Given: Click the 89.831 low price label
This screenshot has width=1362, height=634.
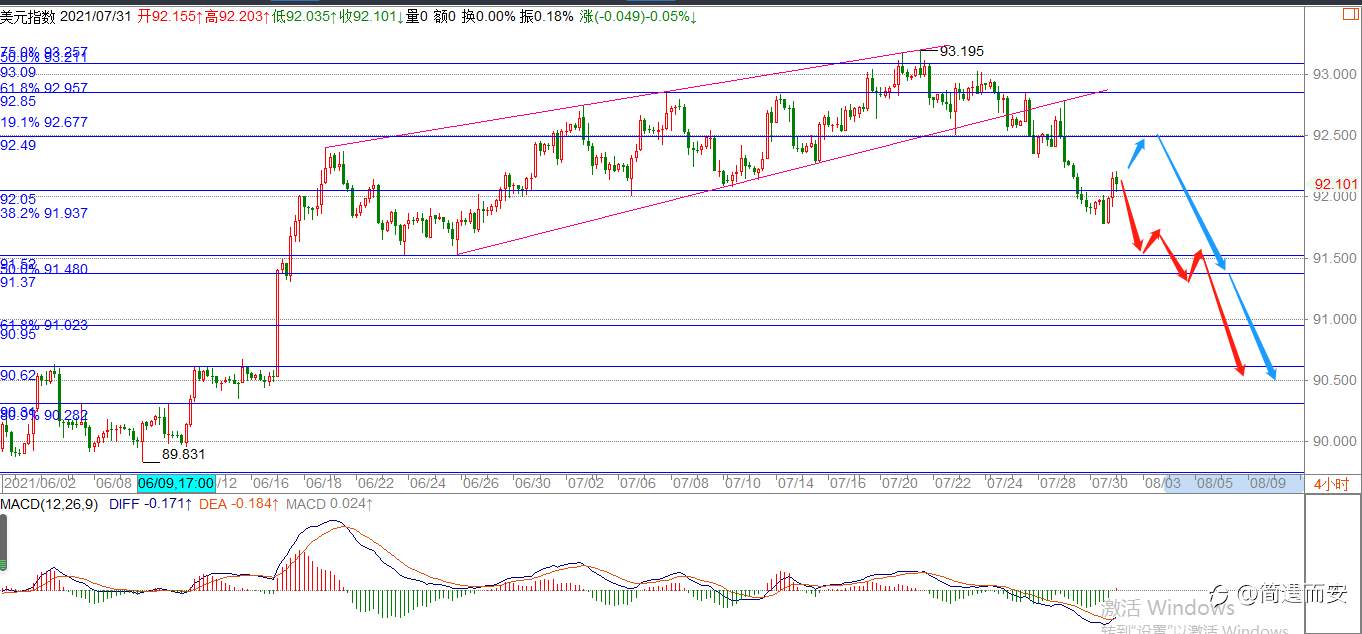Looking at the screenshot, I should (x=183, y=454).
